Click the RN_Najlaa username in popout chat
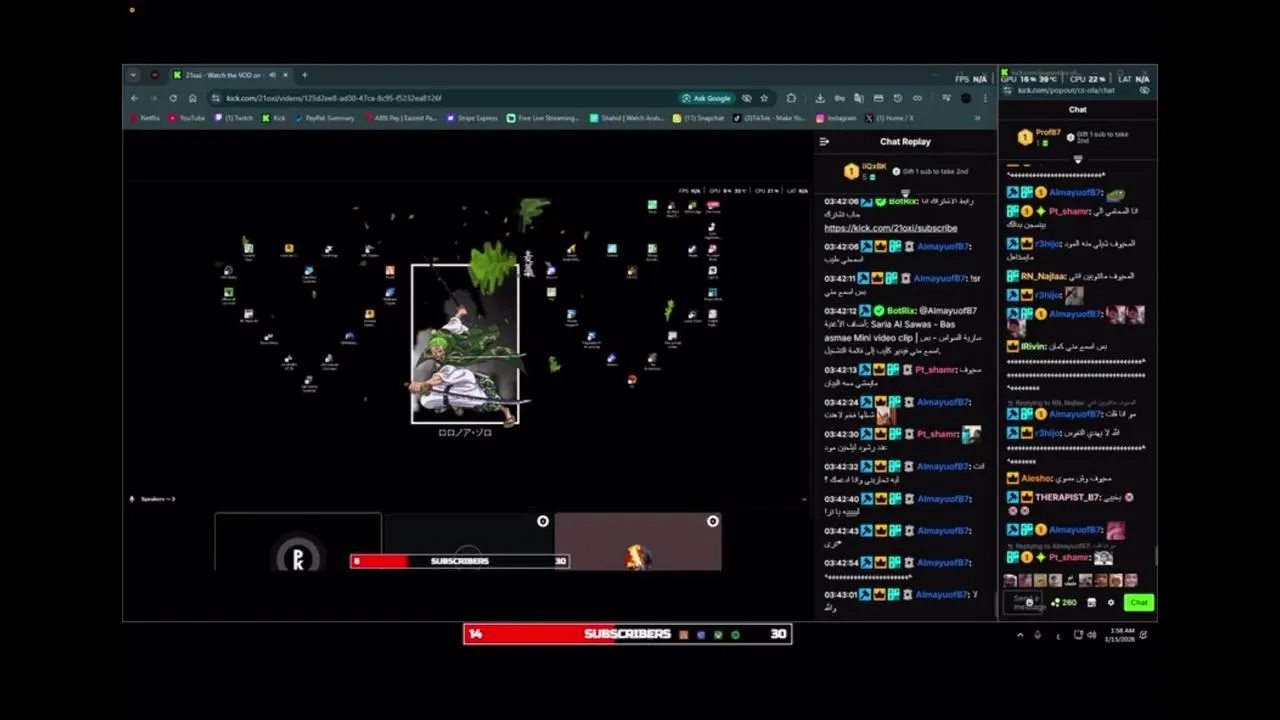1280x720 pixels. pos(1042,276)
